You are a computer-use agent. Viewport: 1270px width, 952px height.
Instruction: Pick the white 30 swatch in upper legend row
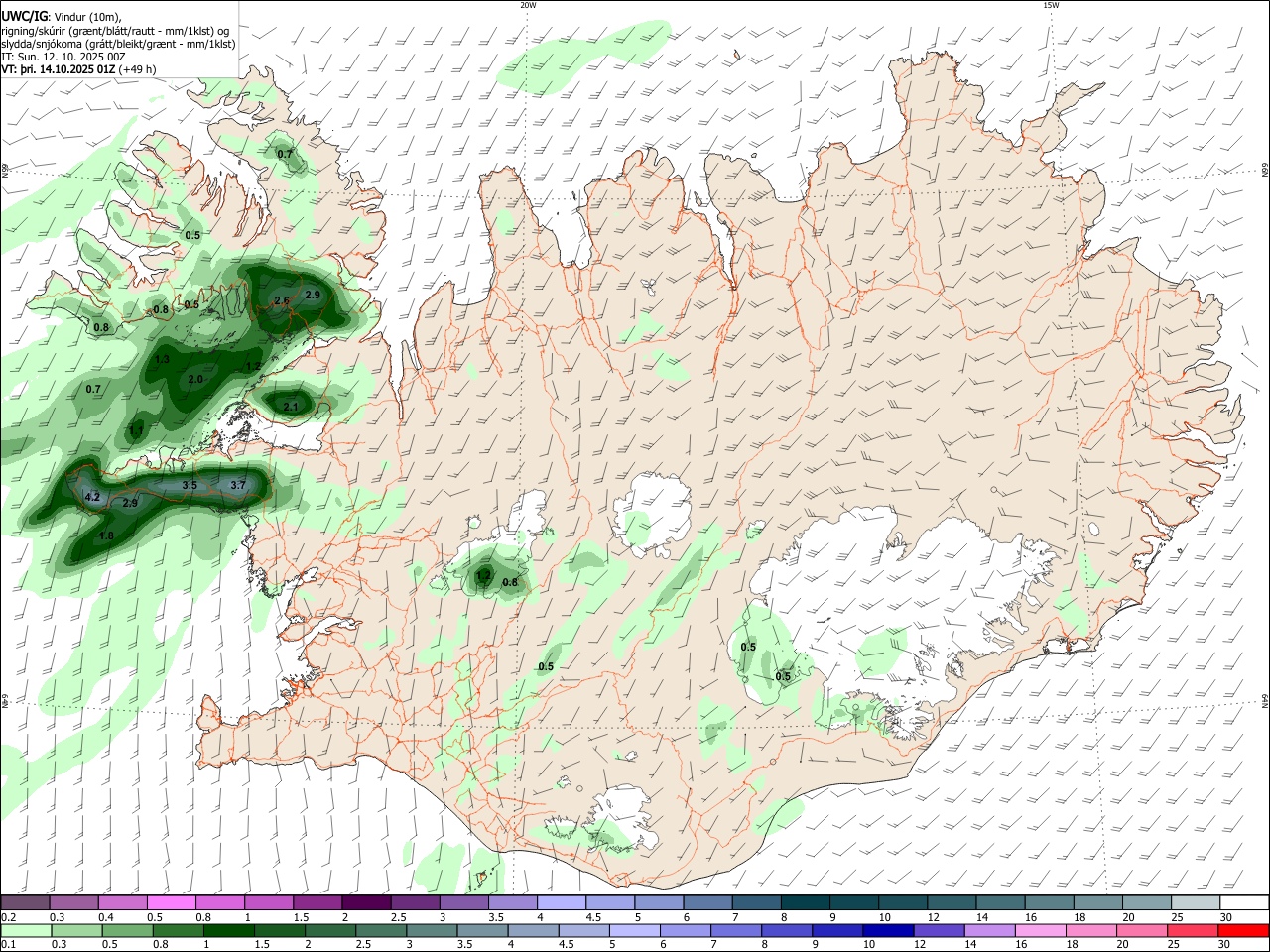point(1244,902)
